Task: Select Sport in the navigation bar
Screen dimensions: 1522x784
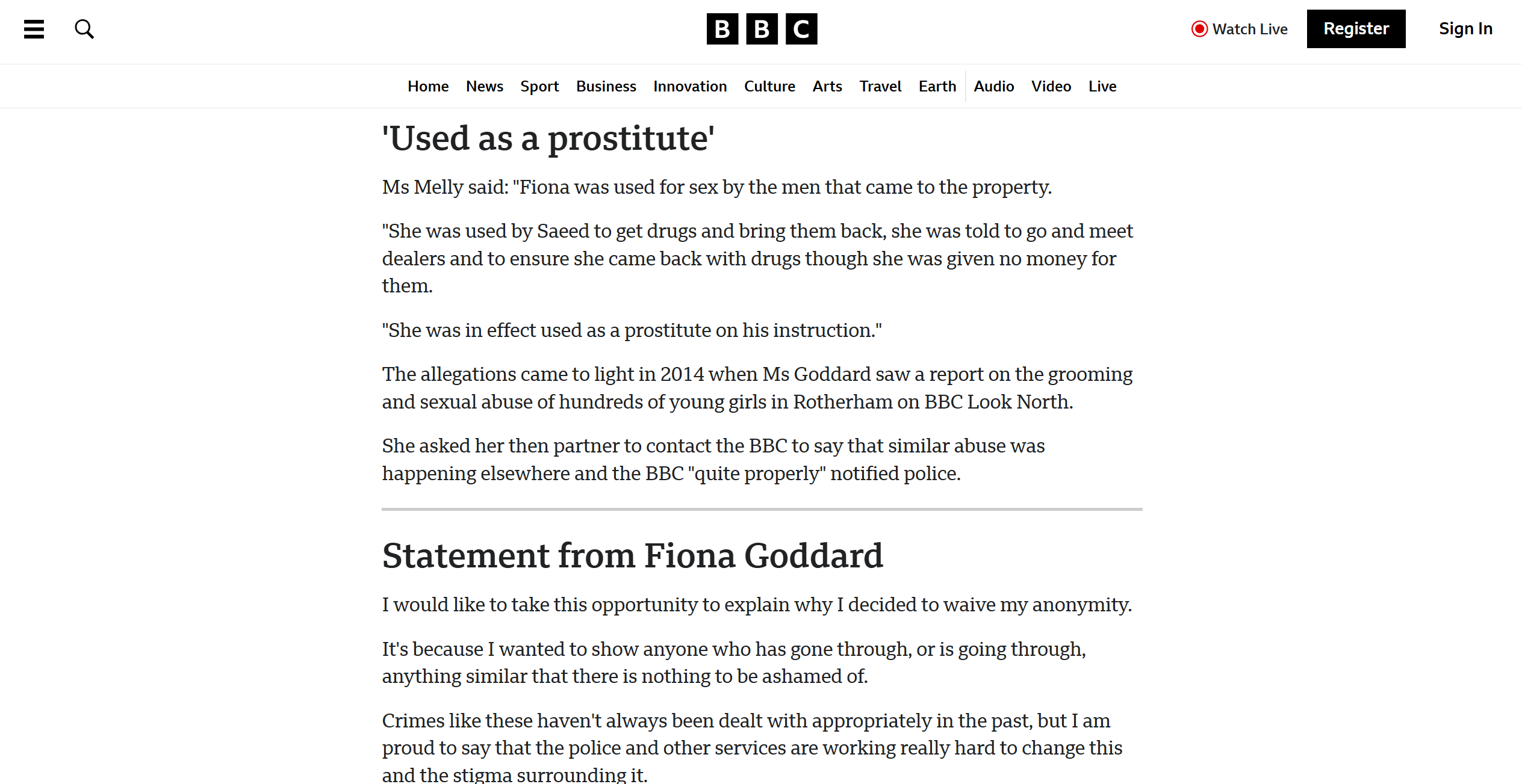Action: [539, 87]
